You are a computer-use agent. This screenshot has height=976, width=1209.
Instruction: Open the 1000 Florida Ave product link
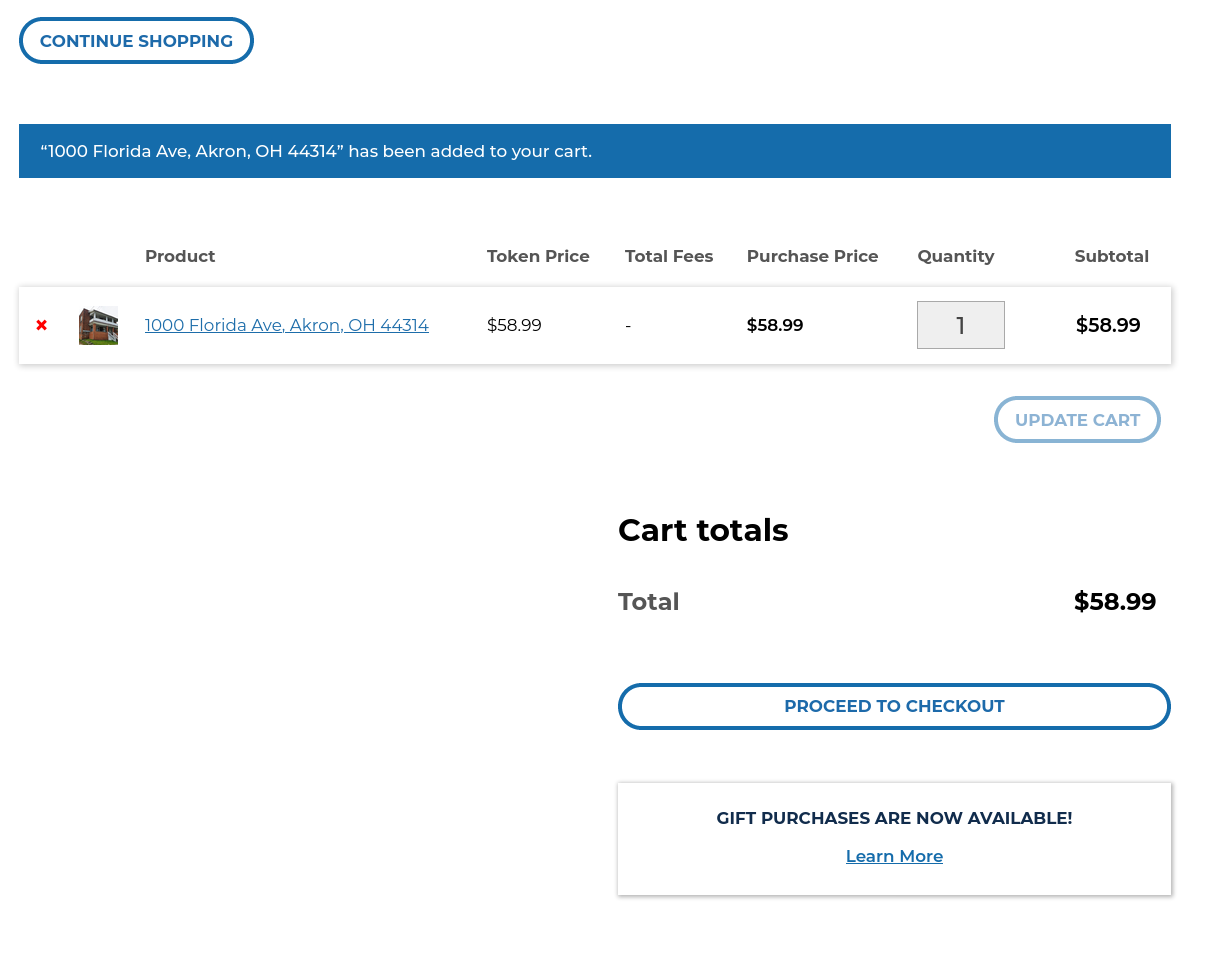coord(286,325)
